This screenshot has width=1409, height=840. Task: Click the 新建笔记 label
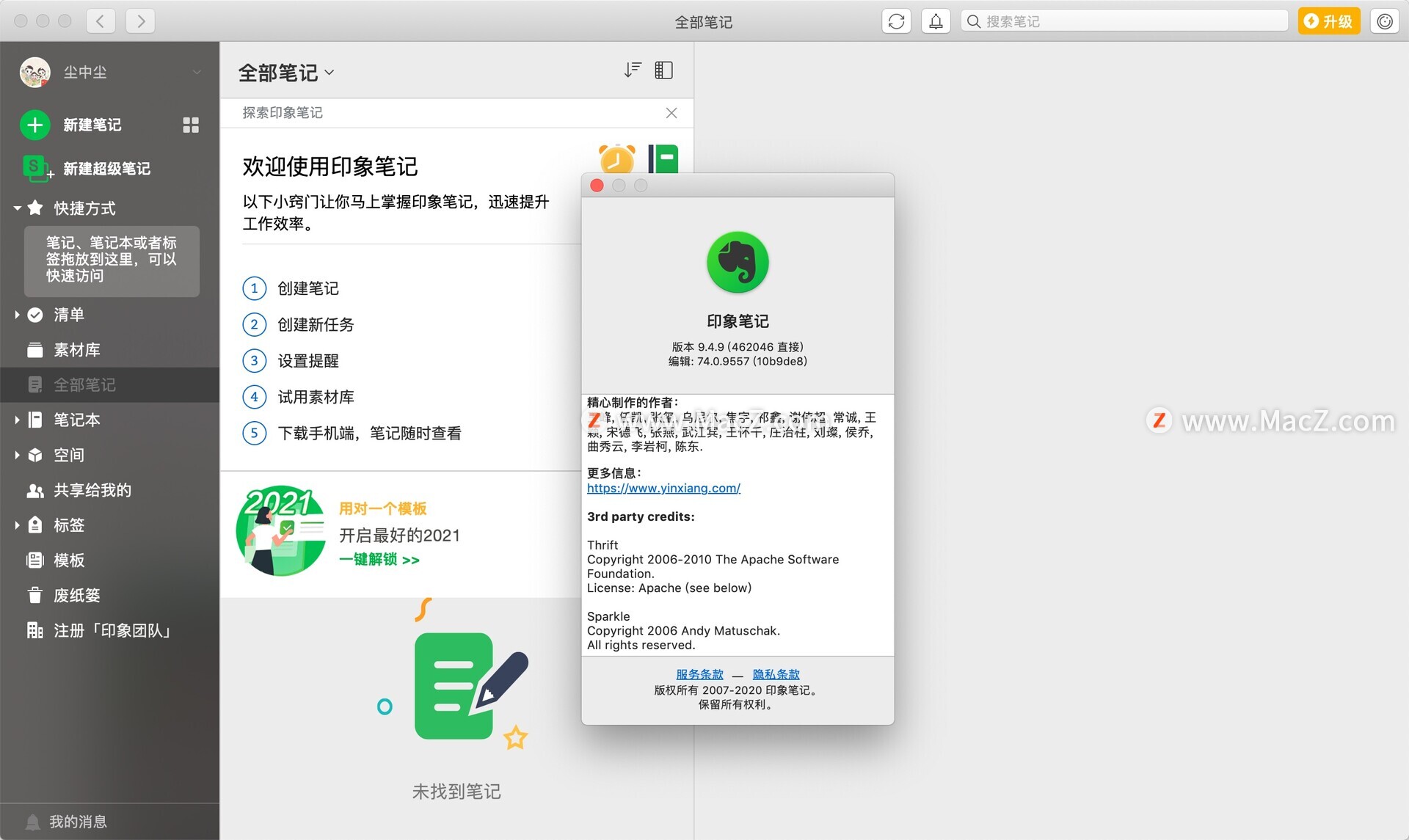click(92, 125)
